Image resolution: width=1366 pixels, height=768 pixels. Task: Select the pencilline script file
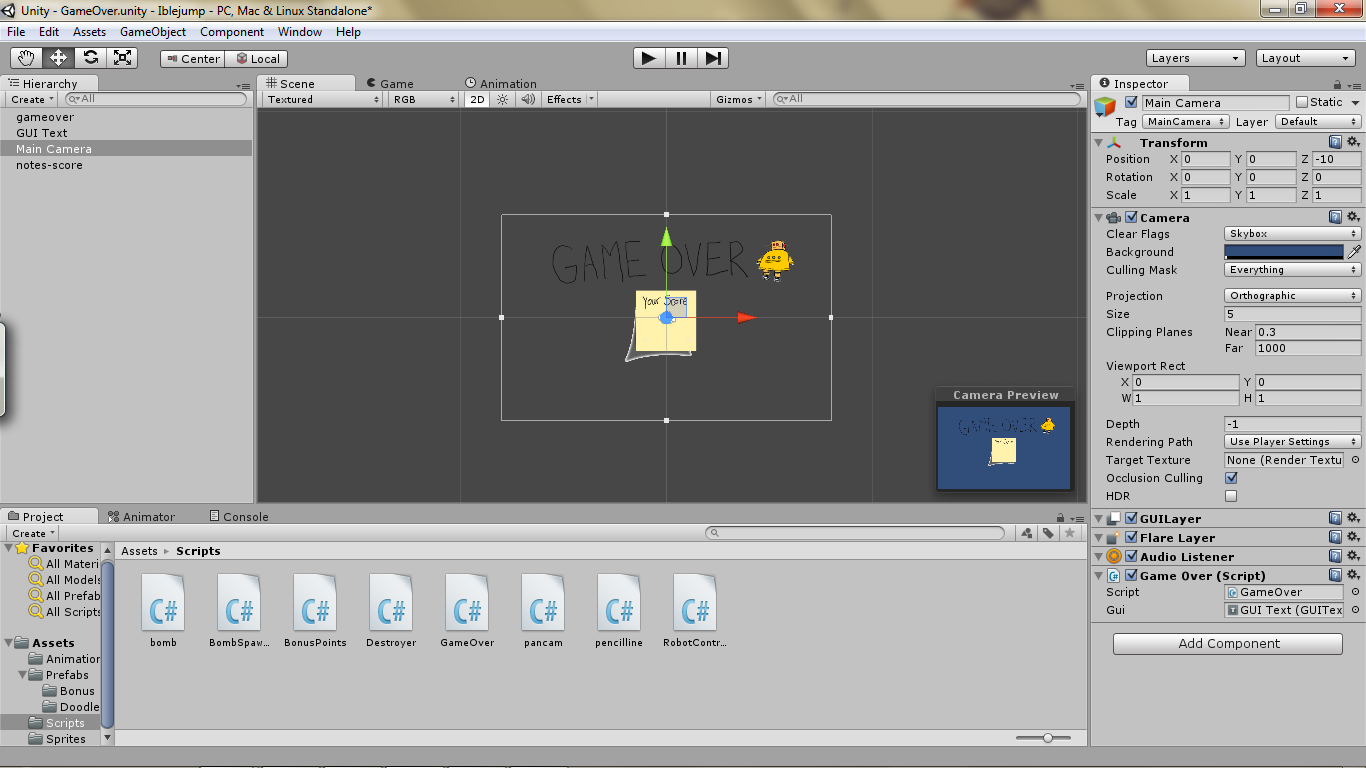tap(619, 610)
